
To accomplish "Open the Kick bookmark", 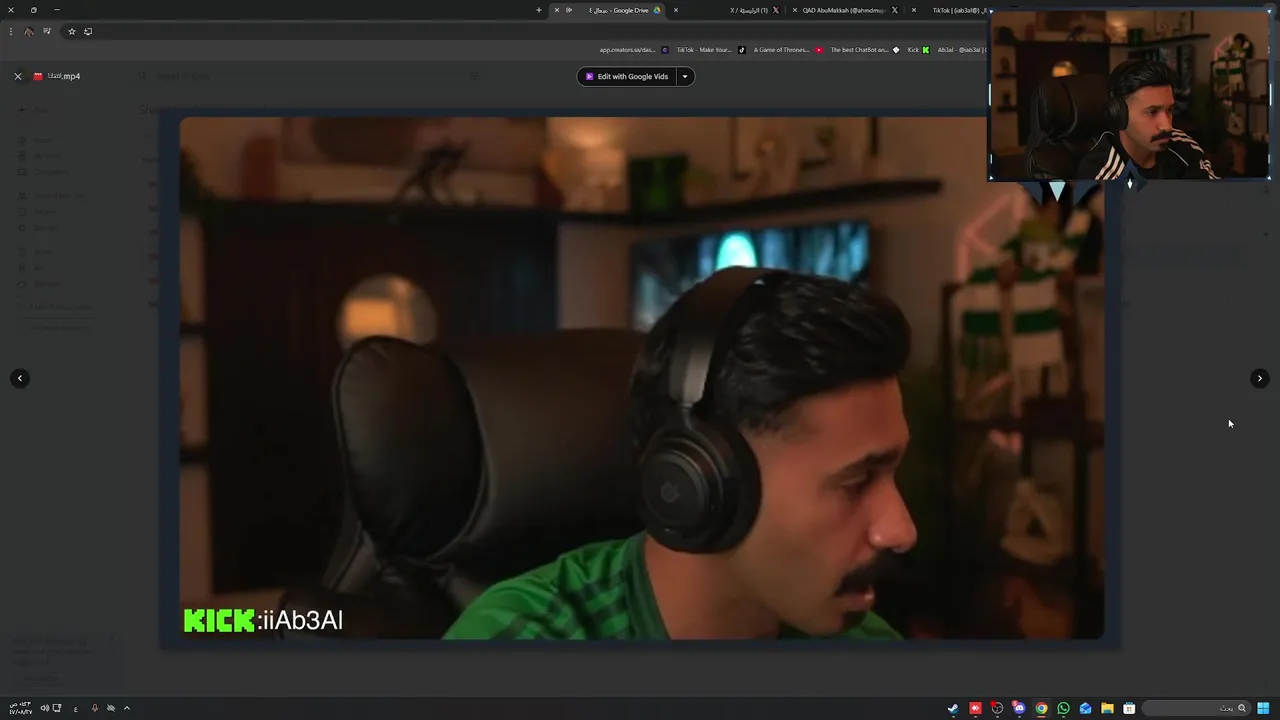I will click(x=918, y=50).
